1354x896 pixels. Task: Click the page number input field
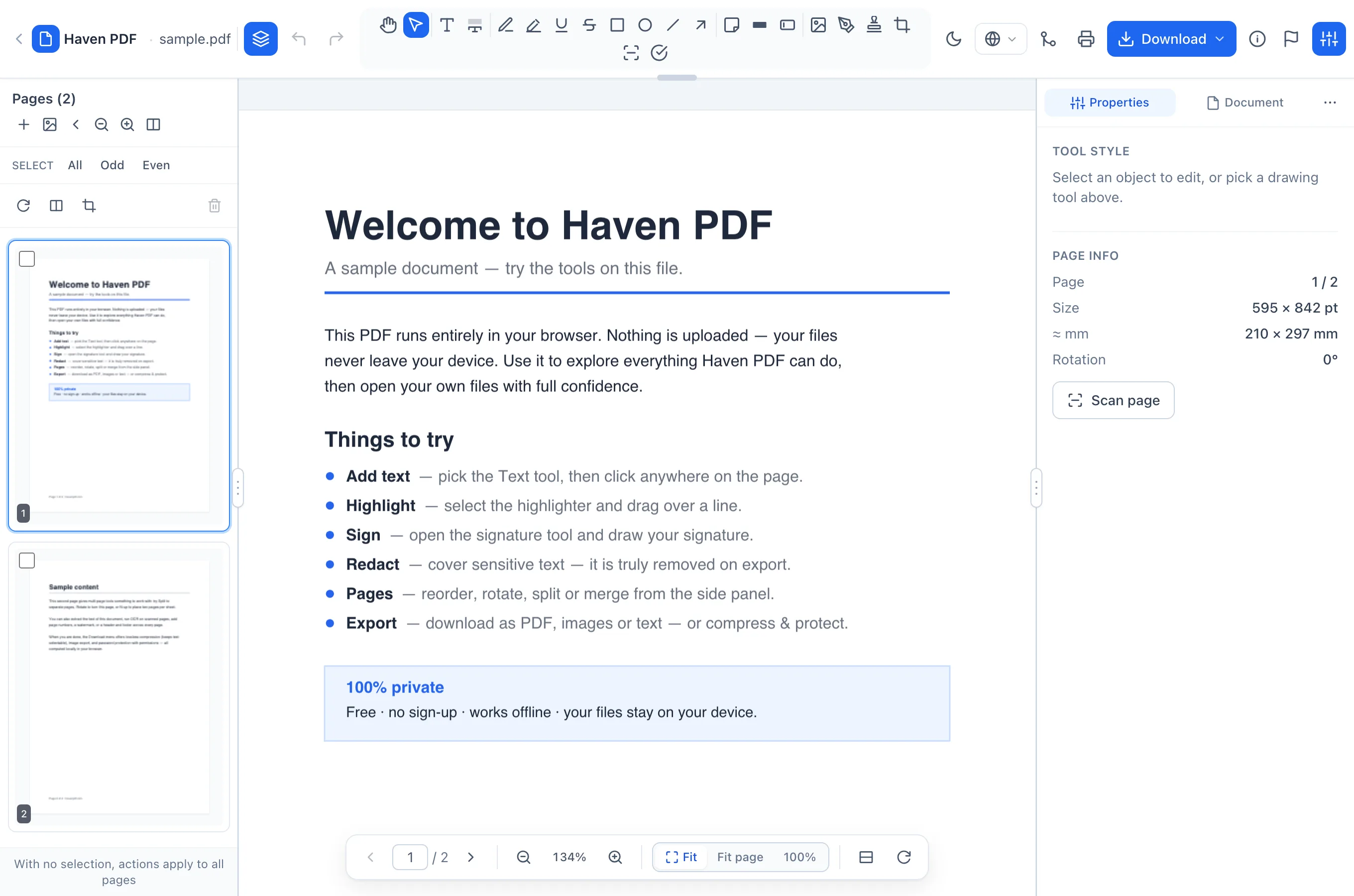tap(410, 857)
